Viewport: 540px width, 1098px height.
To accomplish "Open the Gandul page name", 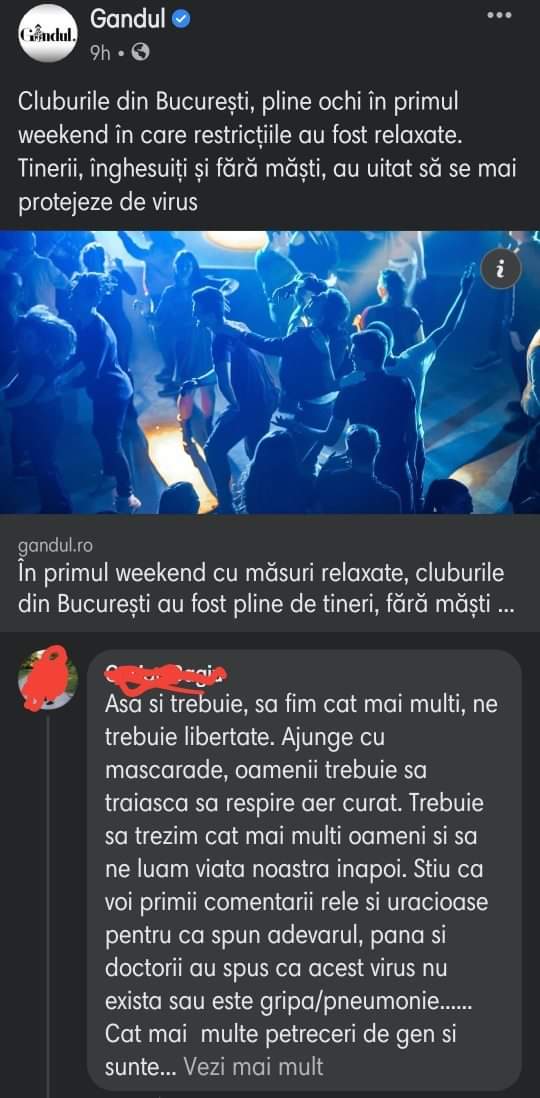I will tap(128, 20).
